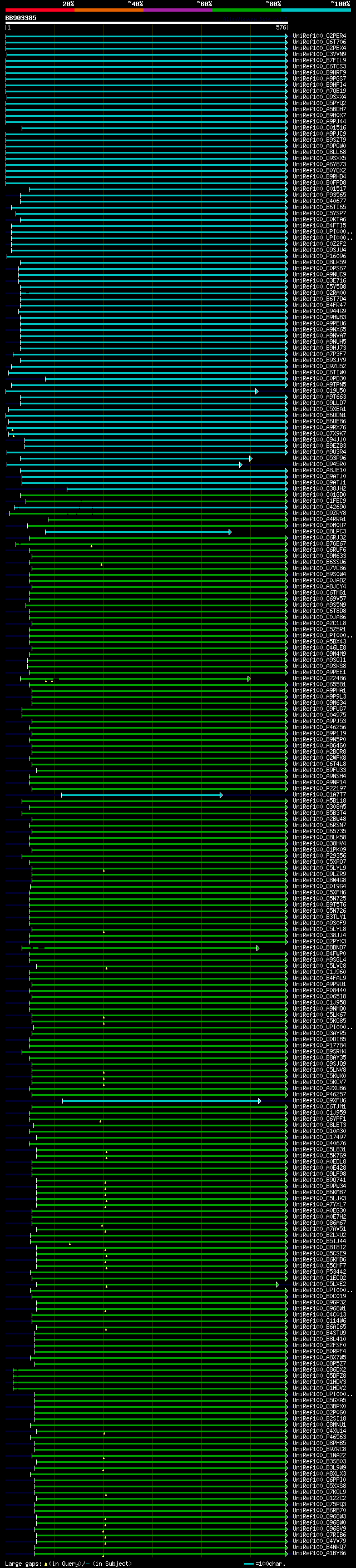Select the UniRef100_Q42690 label
The width and height of the screenshot is (356, 1568).
pyautogui.click(x=319, y=507)
